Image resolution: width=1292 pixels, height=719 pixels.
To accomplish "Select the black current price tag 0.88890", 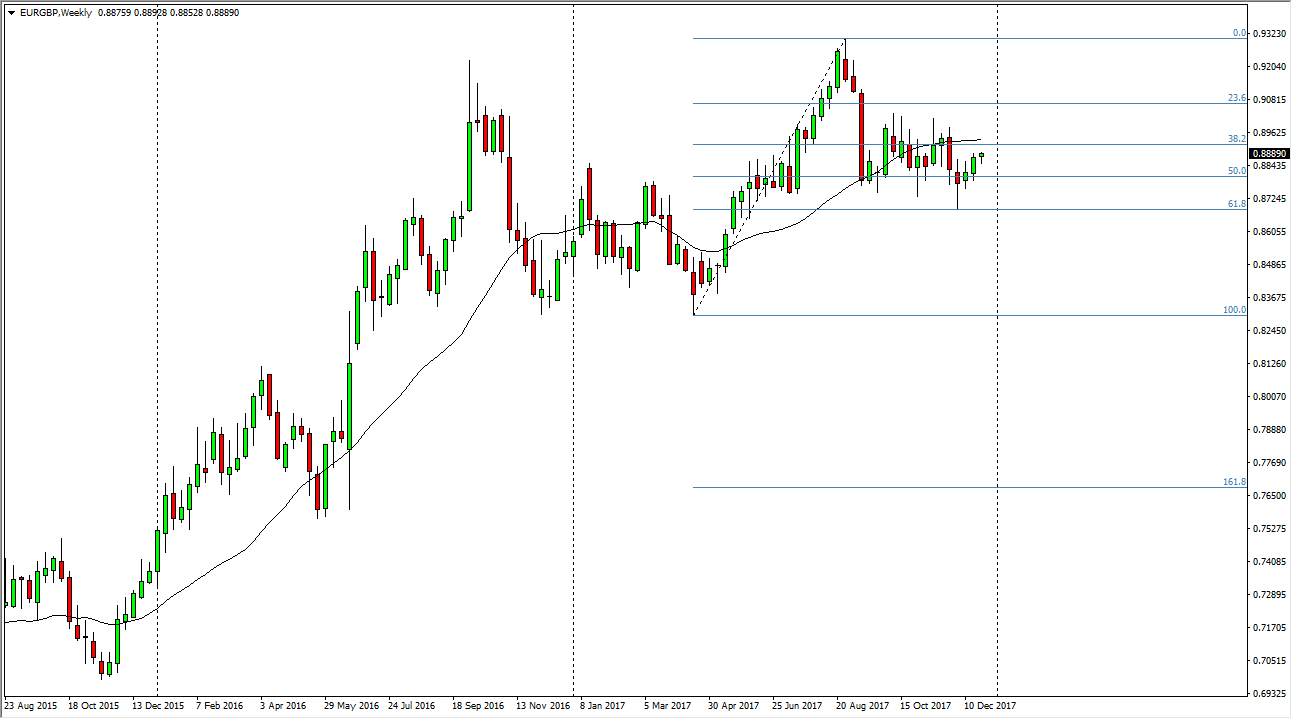I will (1269, 154).
